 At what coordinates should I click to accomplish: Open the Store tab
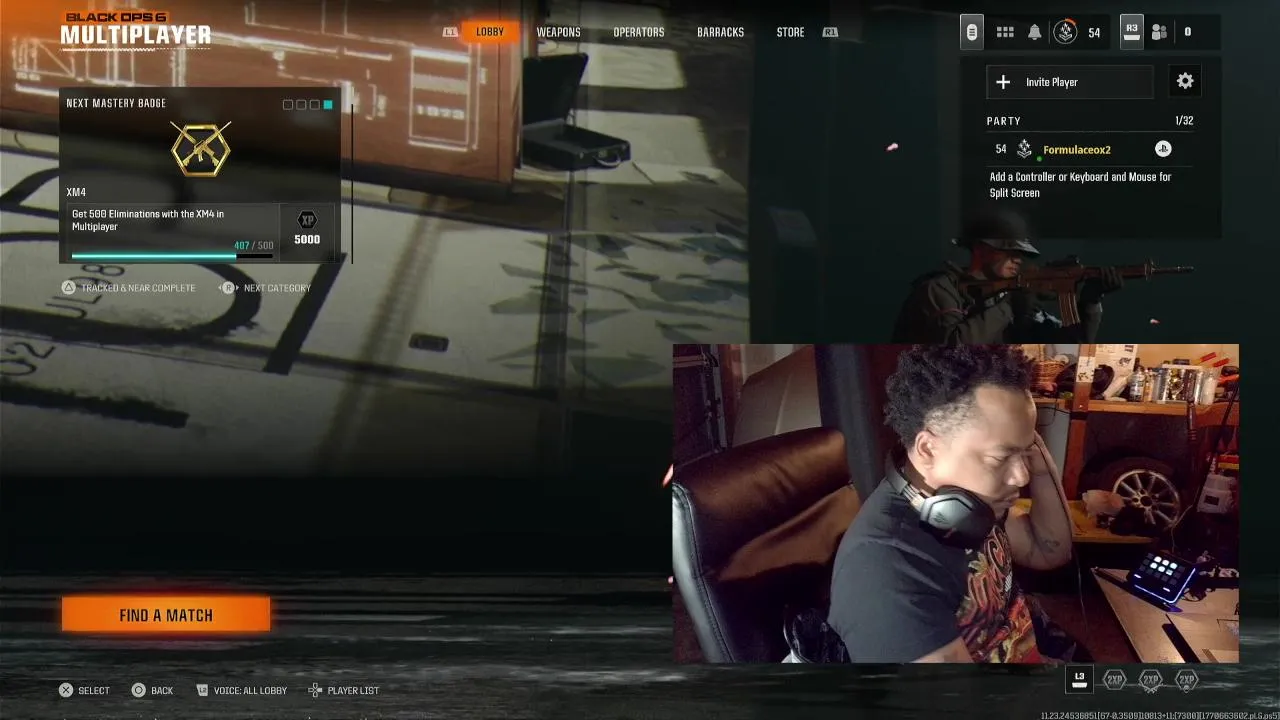[x=790, y=32]
